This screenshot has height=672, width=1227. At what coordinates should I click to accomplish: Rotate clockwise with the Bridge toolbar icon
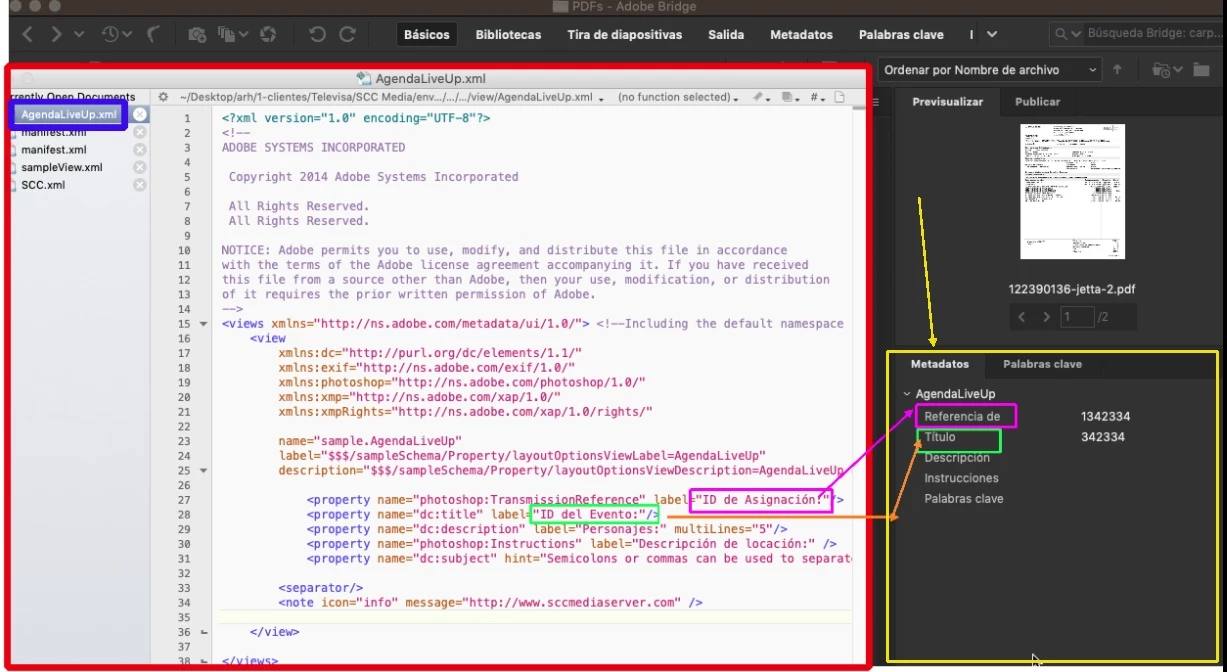click(347, 34)
